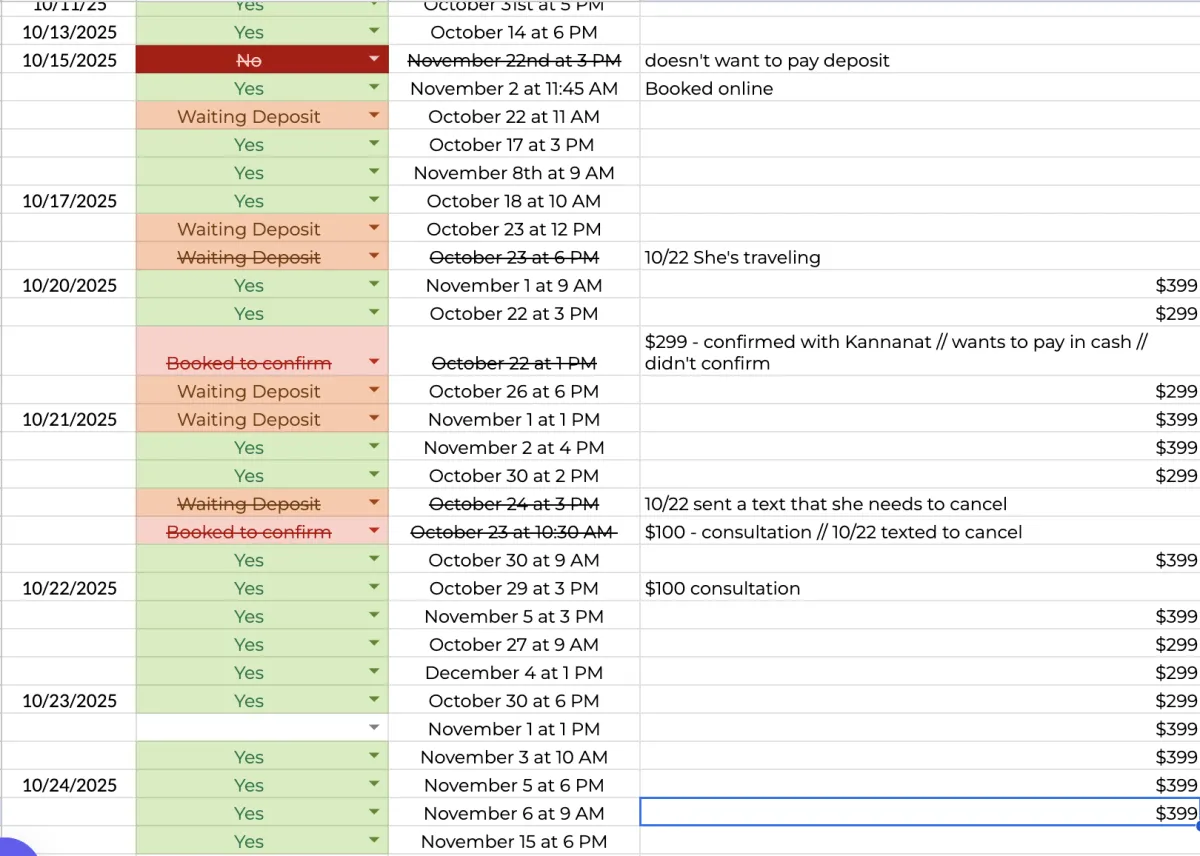This screenshot has height=856, width=1200.
Task: Click the $299 cell beside December 4 at 1 PM
Action: [x=1176, y=673]
